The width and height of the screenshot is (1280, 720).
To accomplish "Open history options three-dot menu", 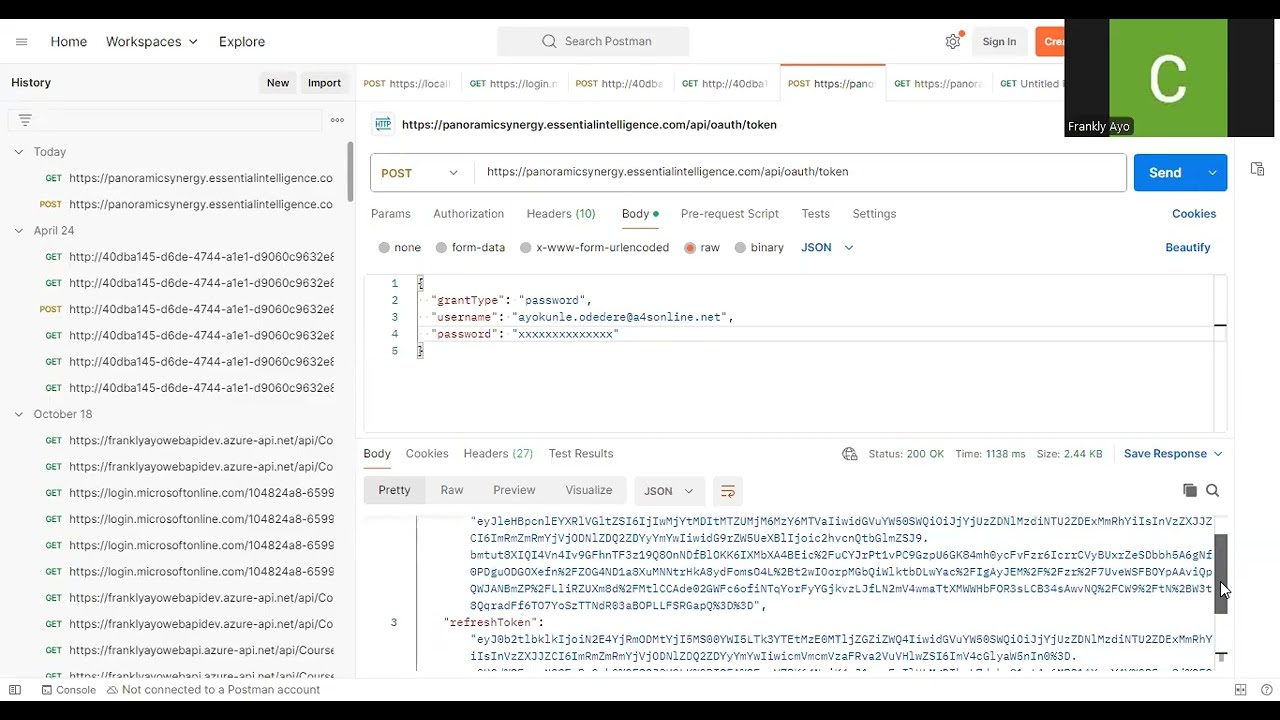I will coord(337,120).
